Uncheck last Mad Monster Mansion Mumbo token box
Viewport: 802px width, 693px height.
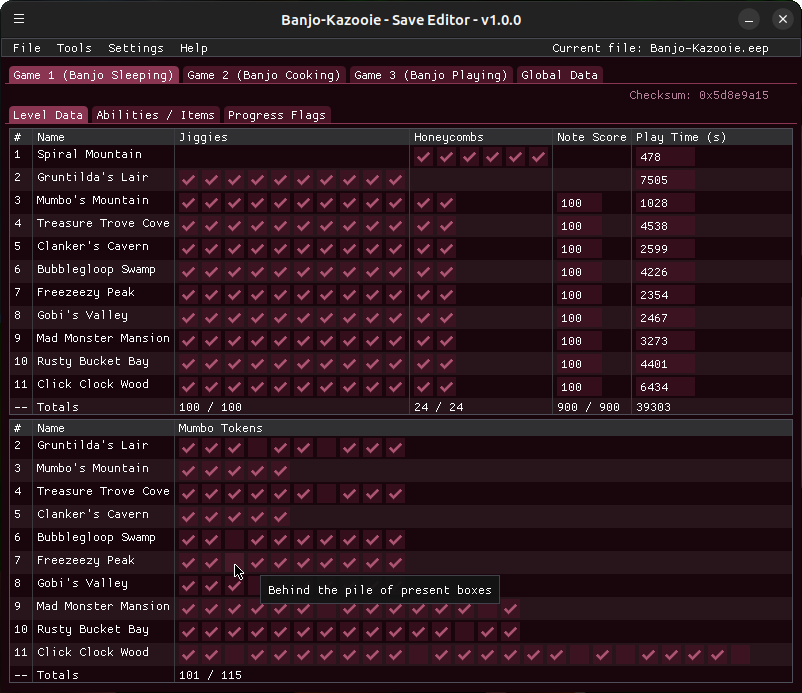pyautogui.click(x=511, y=609)
